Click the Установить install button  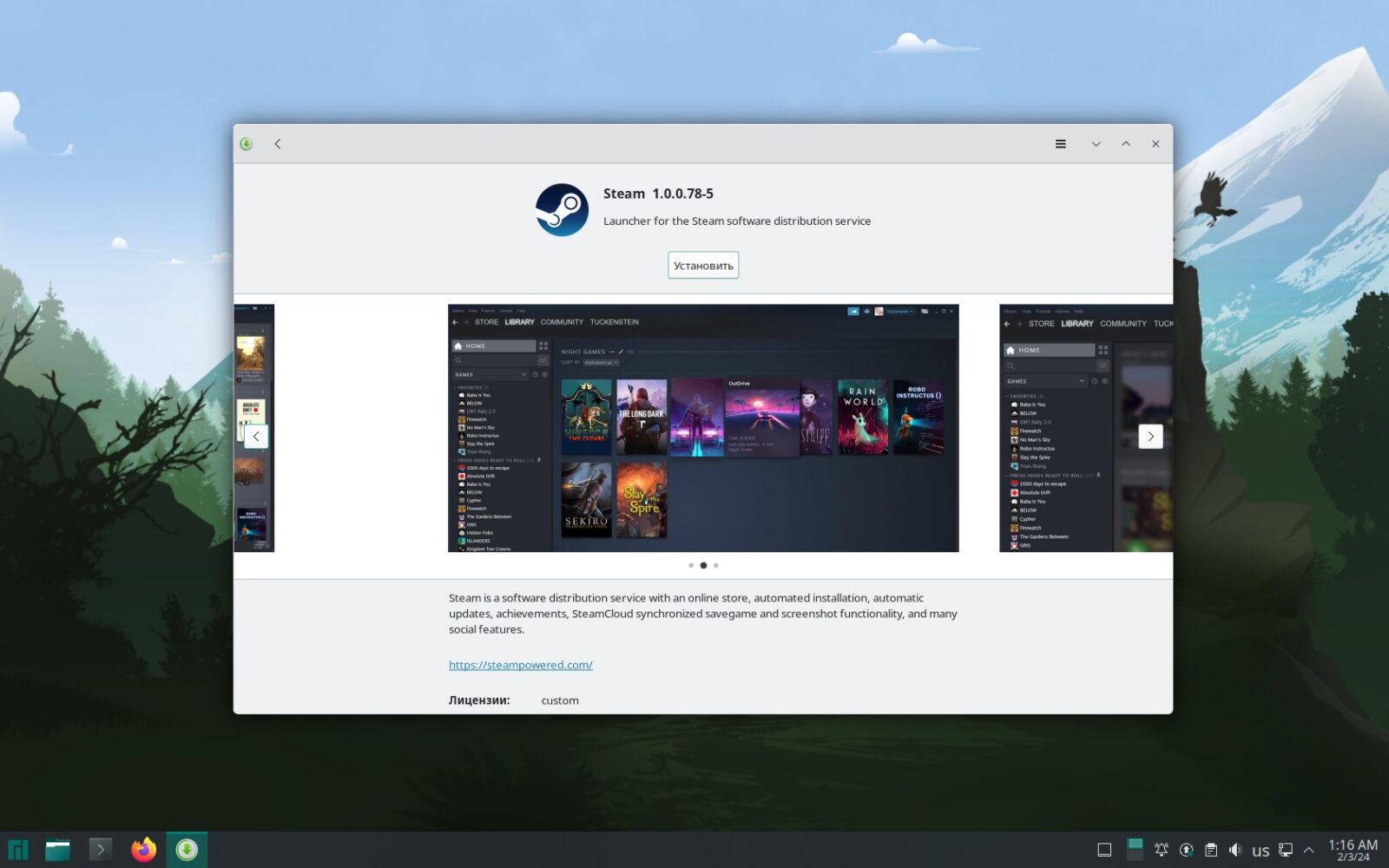pyautogui.click(x=703, y=266)
